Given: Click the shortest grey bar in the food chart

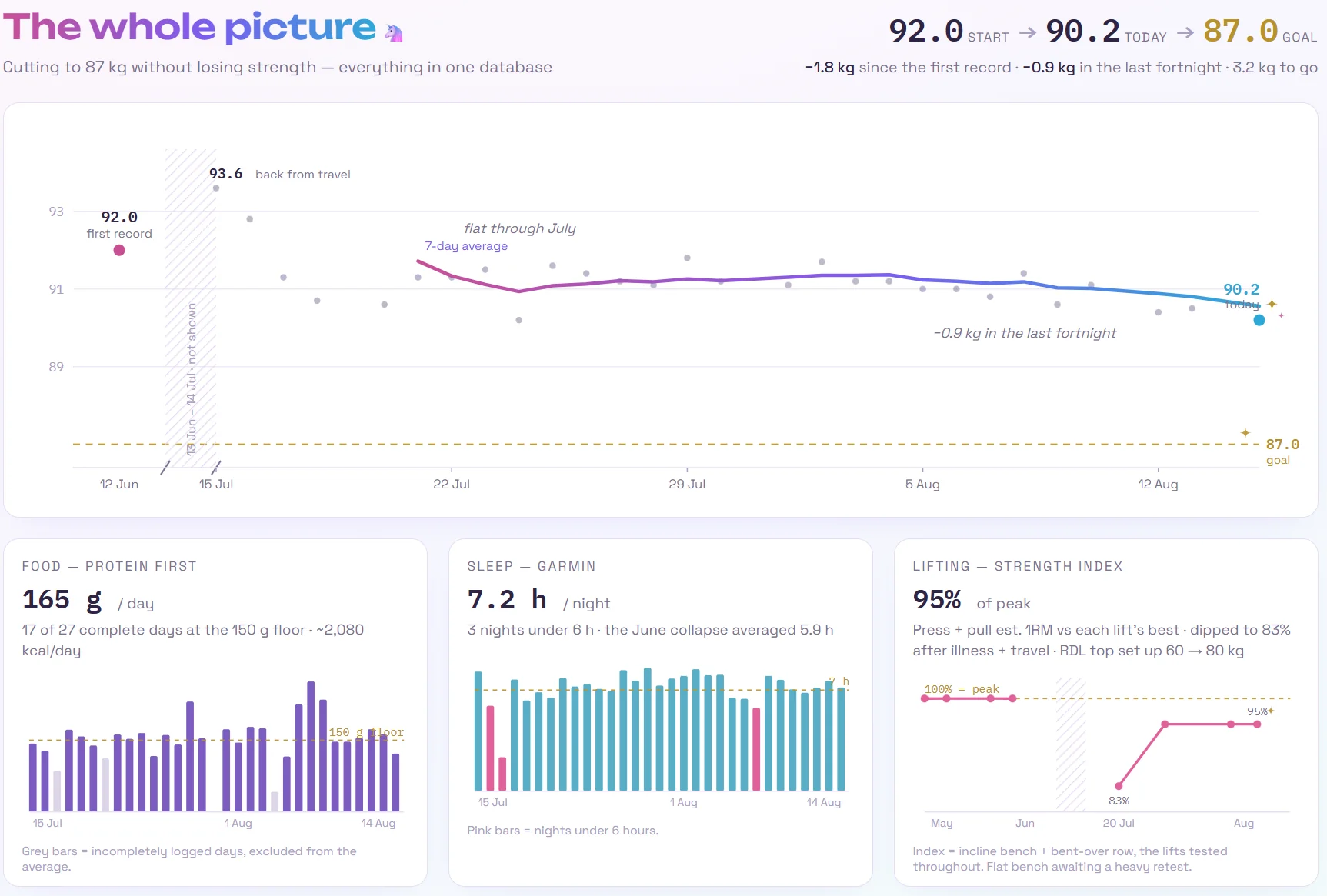Looking at the screenshot, I should (275, 801).
